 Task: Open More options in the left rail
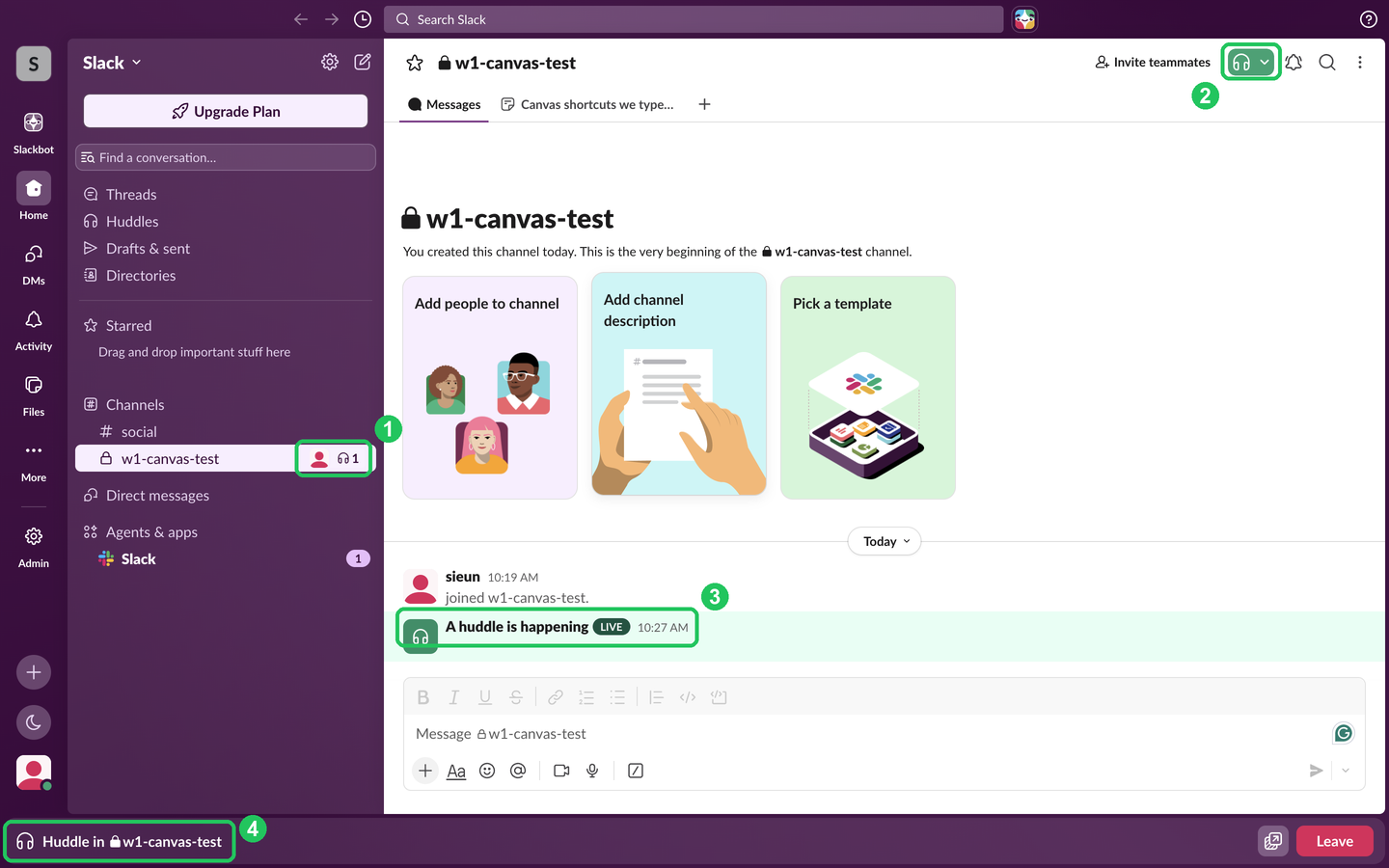click(x=34, y=460)
